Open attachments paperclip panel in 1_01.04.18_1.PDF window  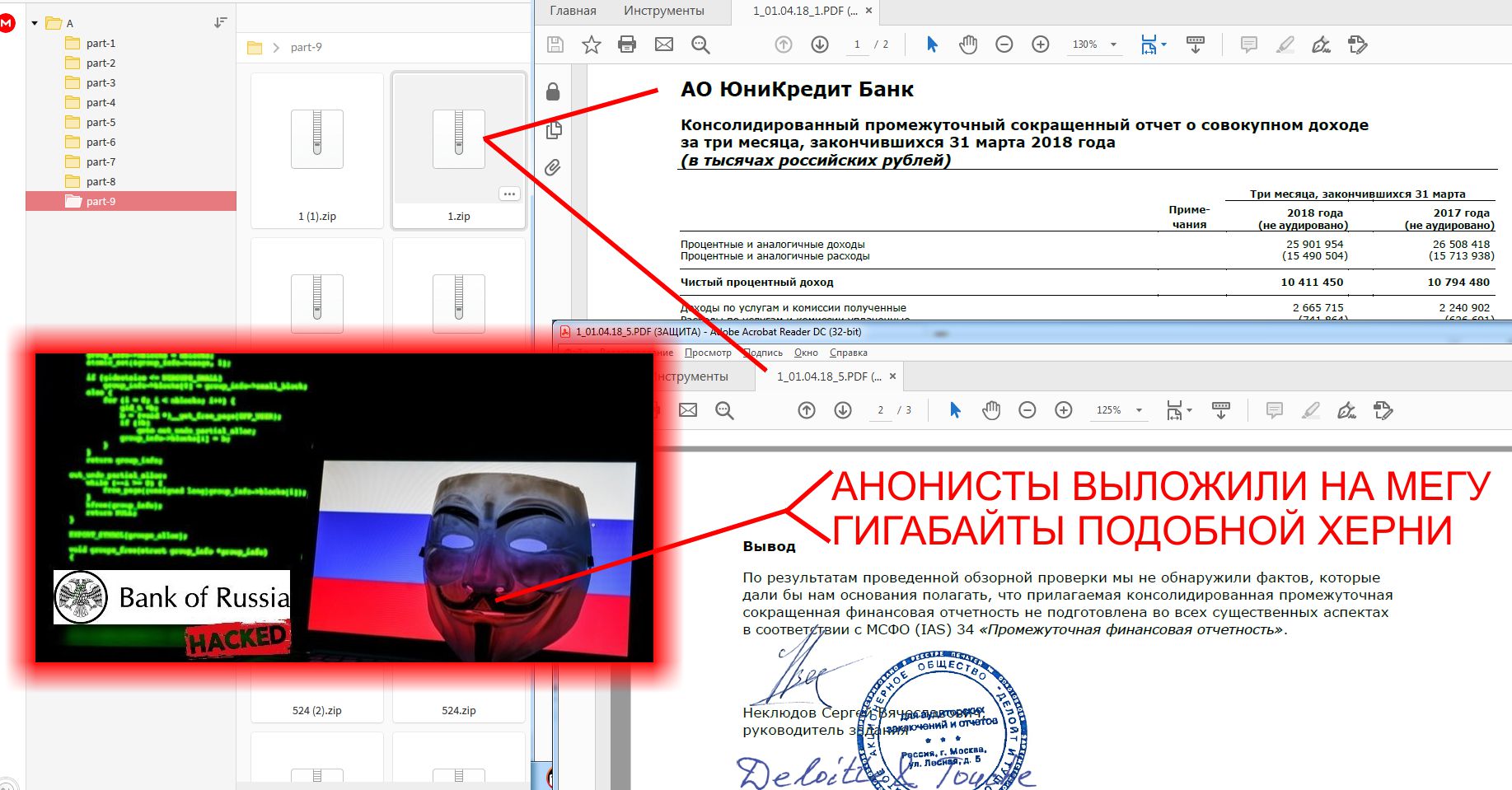(x=553, y=167)
